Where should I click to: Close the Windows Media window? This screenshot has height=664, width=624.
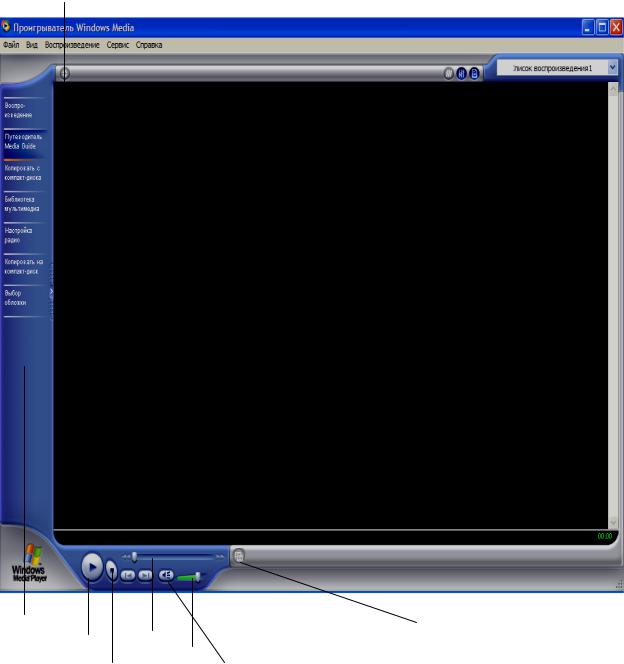coord(616,28)
